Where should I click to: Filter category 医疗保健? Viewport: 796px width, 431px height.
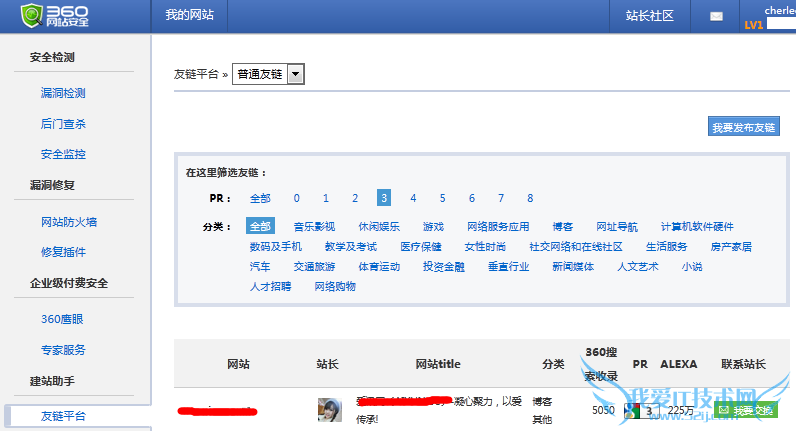point(421,247)
